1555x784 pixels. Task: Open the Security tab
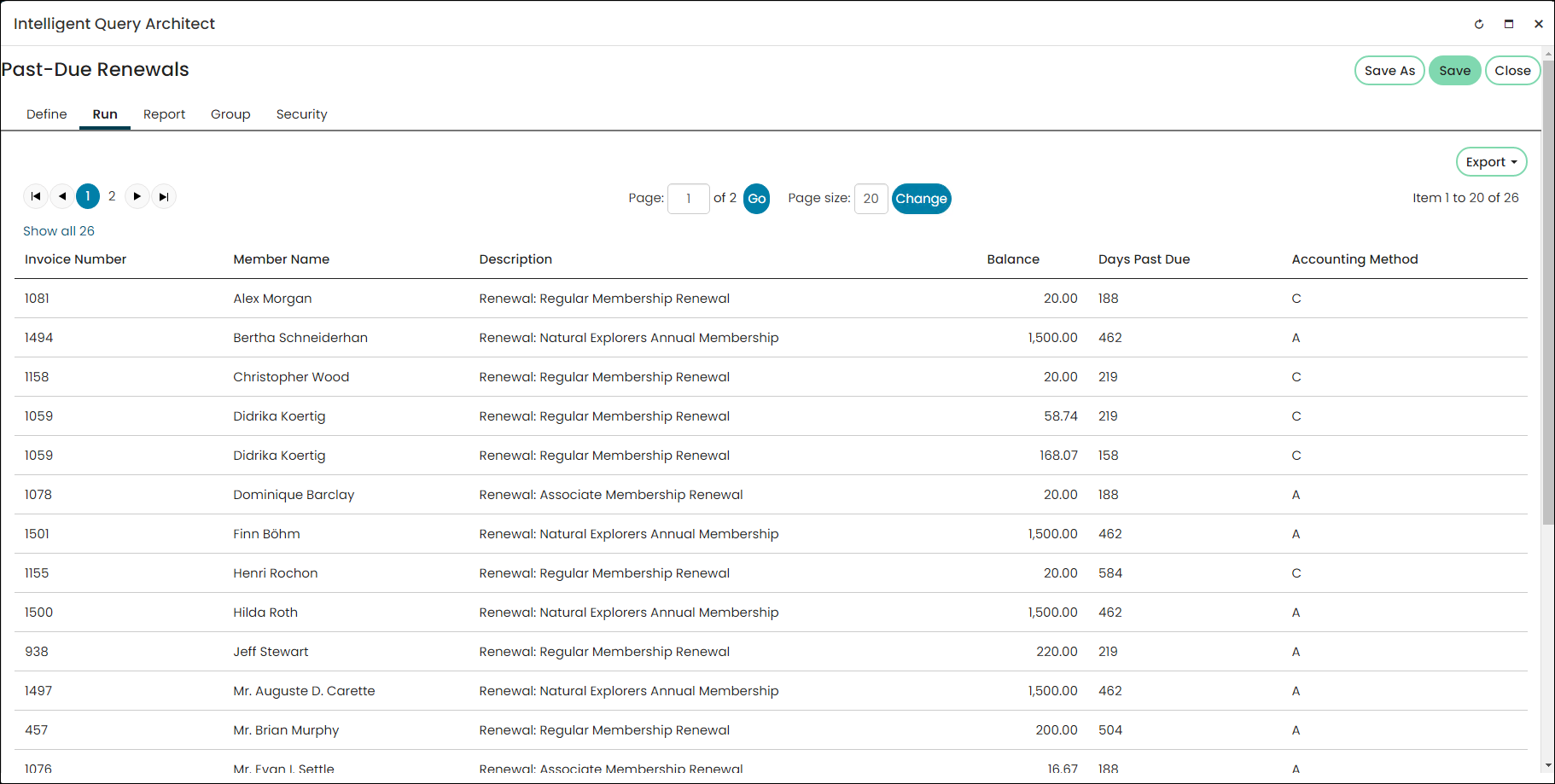301,114
